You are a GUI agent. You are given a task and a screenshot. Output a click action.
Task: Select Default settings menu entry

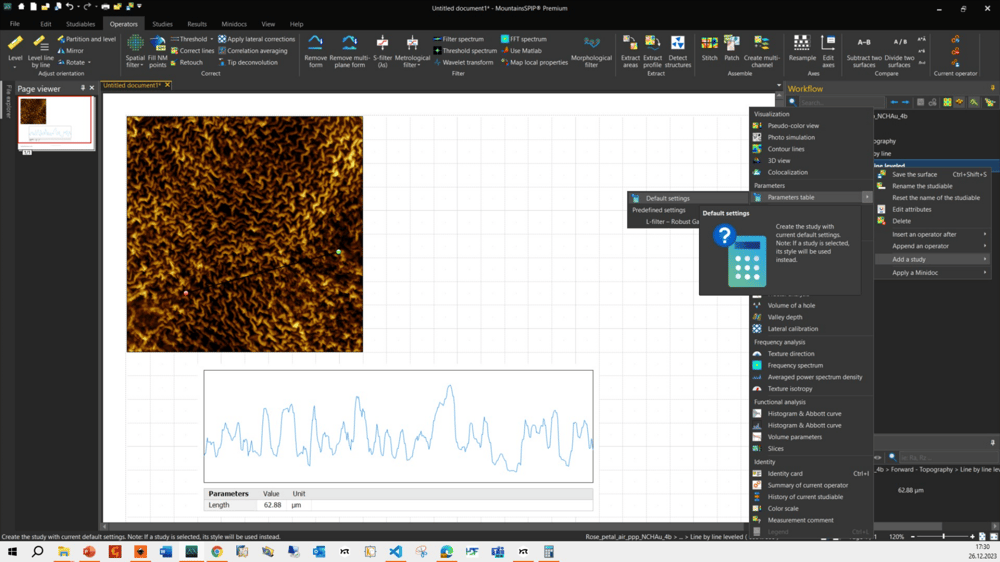tap(688, 198)
